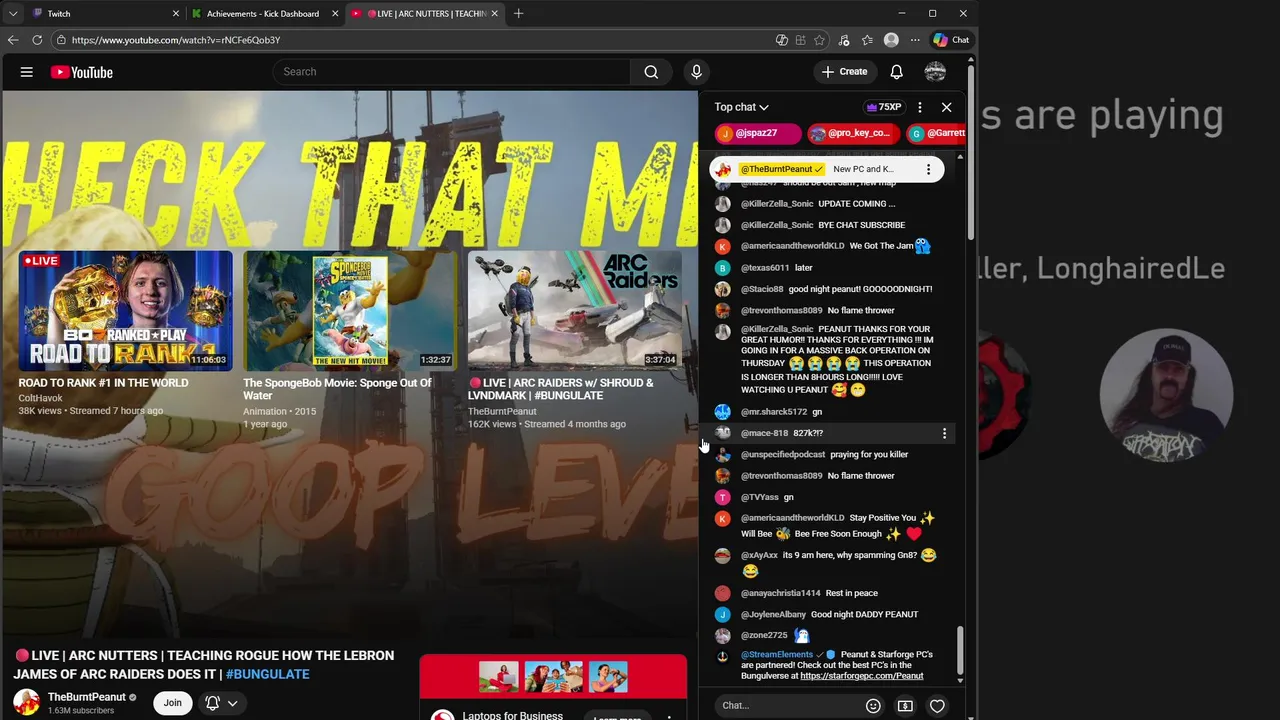Open a new browser tab
The width and height of the screenshot is (1280, 720).
point(518,14)
